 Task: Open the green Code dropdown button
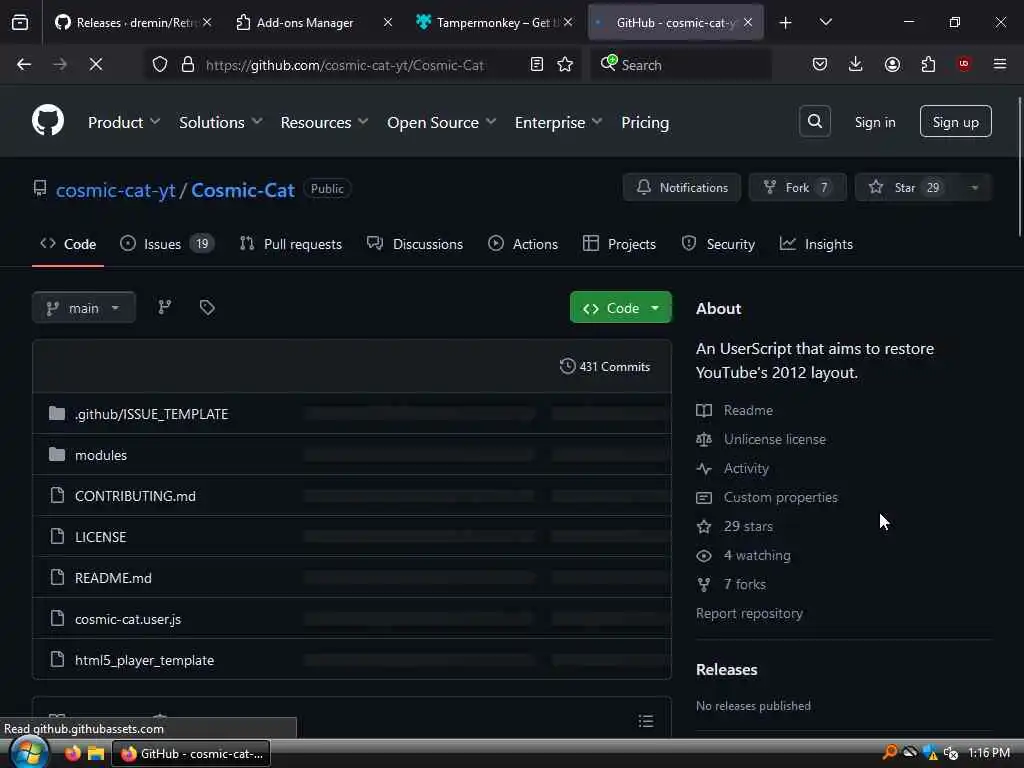pyautogui.click(x=620, y=308)
